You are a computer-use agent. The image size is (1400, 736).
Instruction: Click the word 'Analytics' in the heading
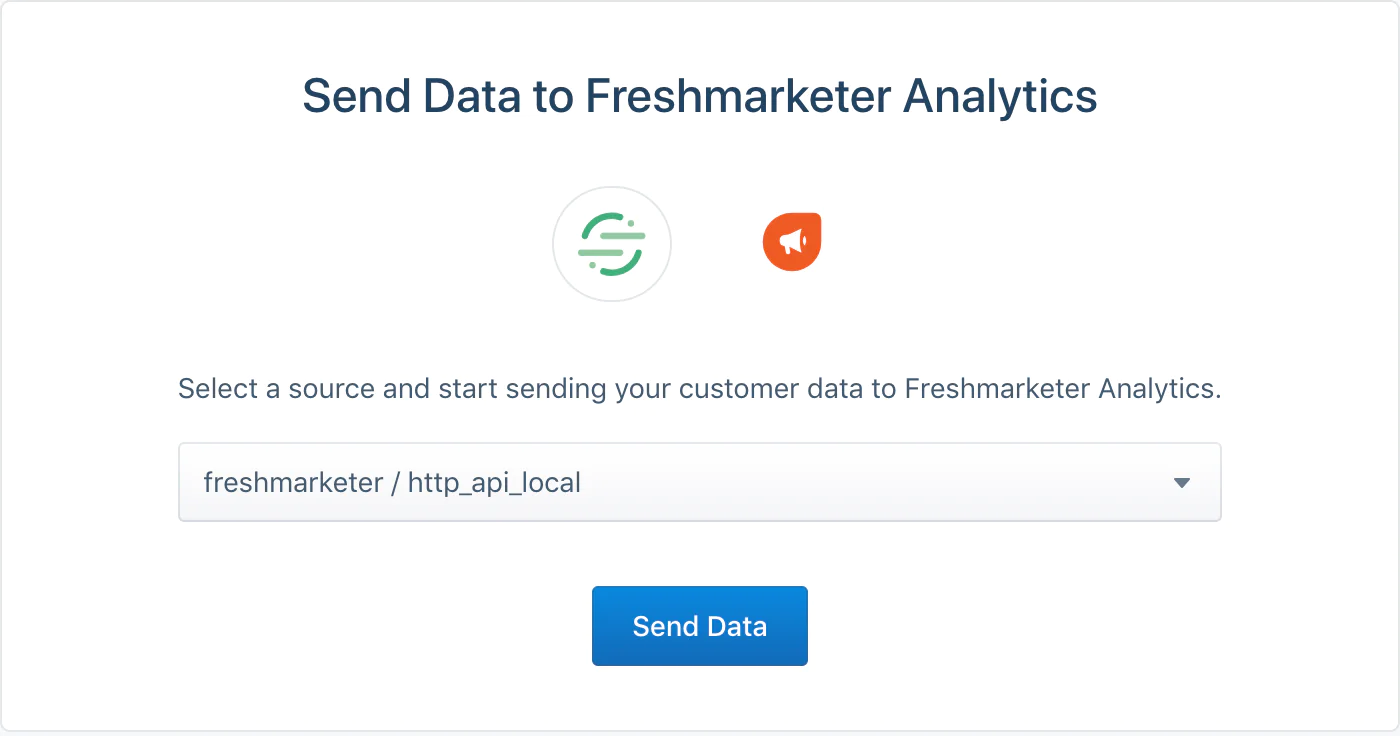pyautogui.click(x=999, y=97)
